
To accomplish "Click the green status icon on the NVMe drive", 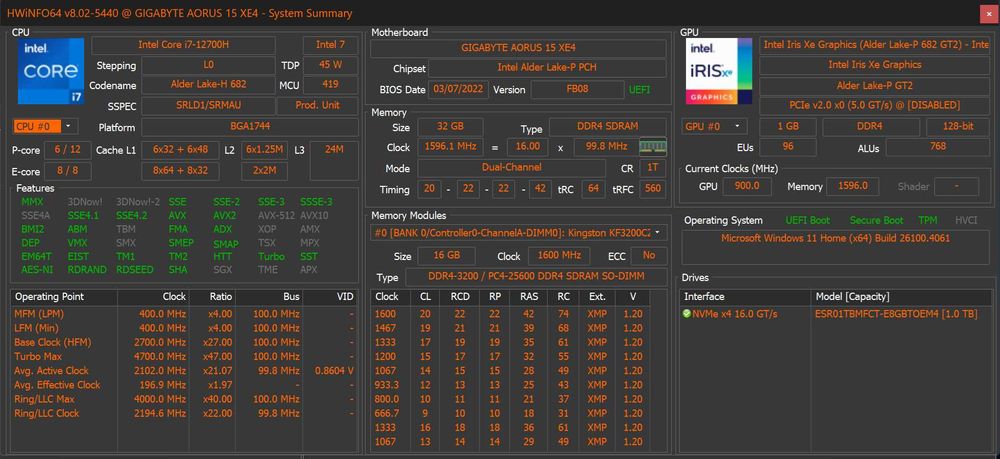I will (x=687, y=314).
